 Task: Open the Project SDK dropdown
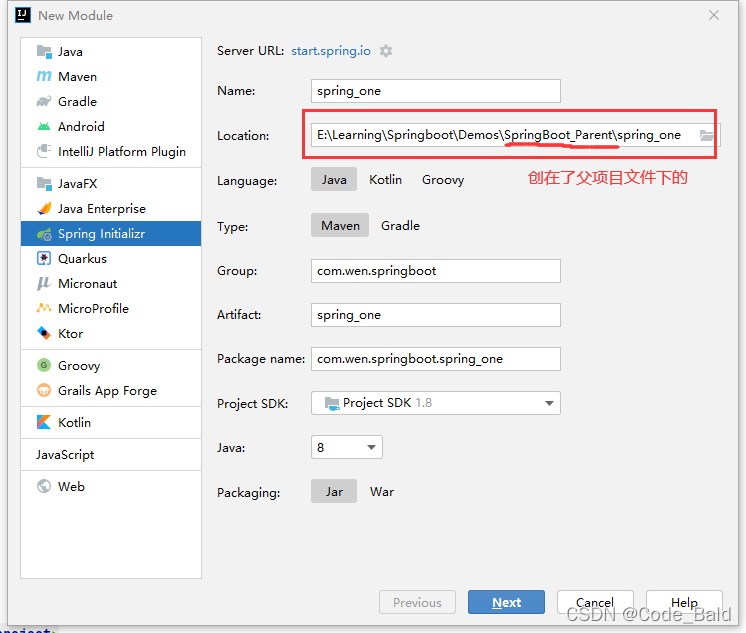[436, 403]
